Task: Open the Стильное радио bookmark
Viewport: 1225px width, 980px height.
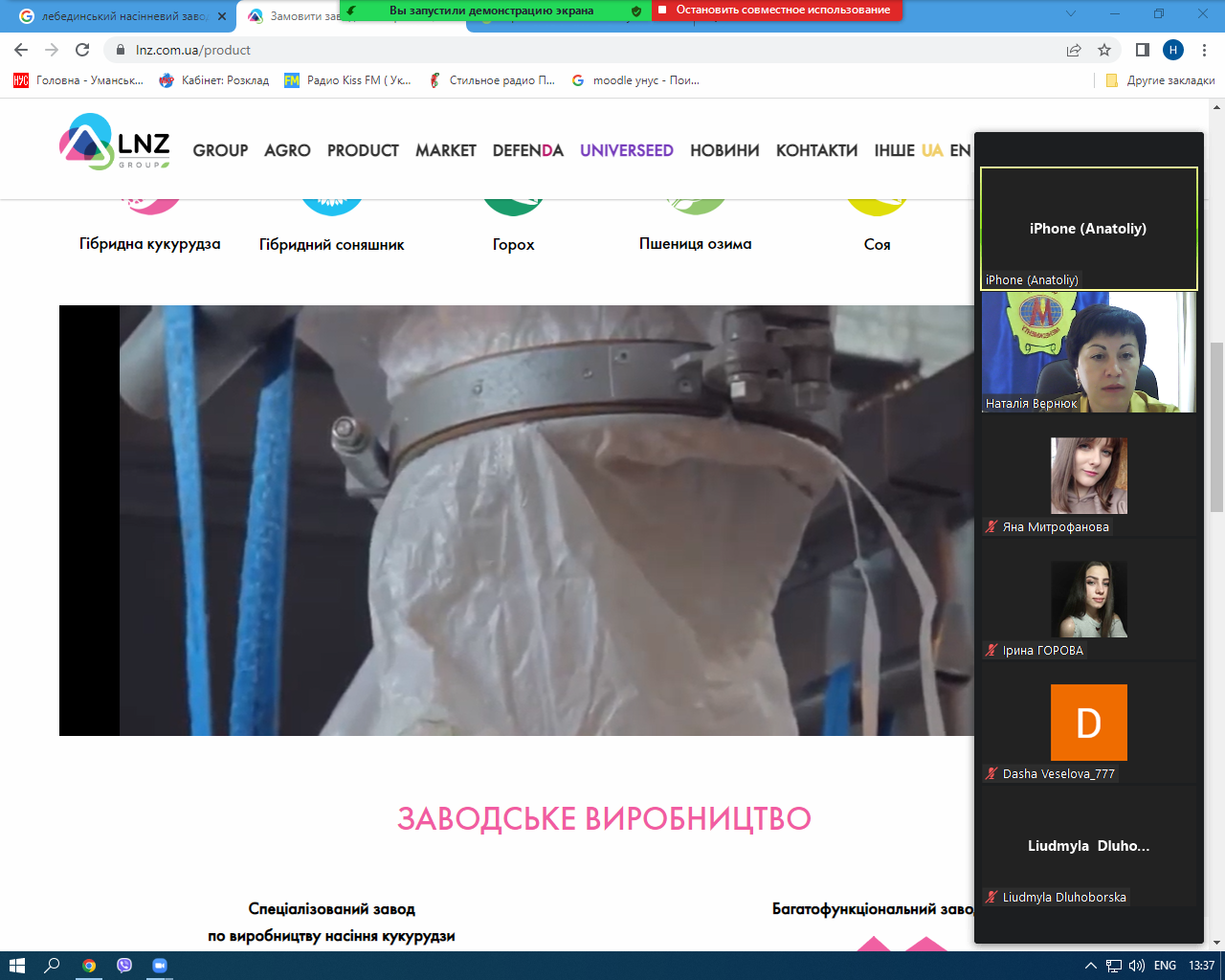Action: (x=492, y=80)
